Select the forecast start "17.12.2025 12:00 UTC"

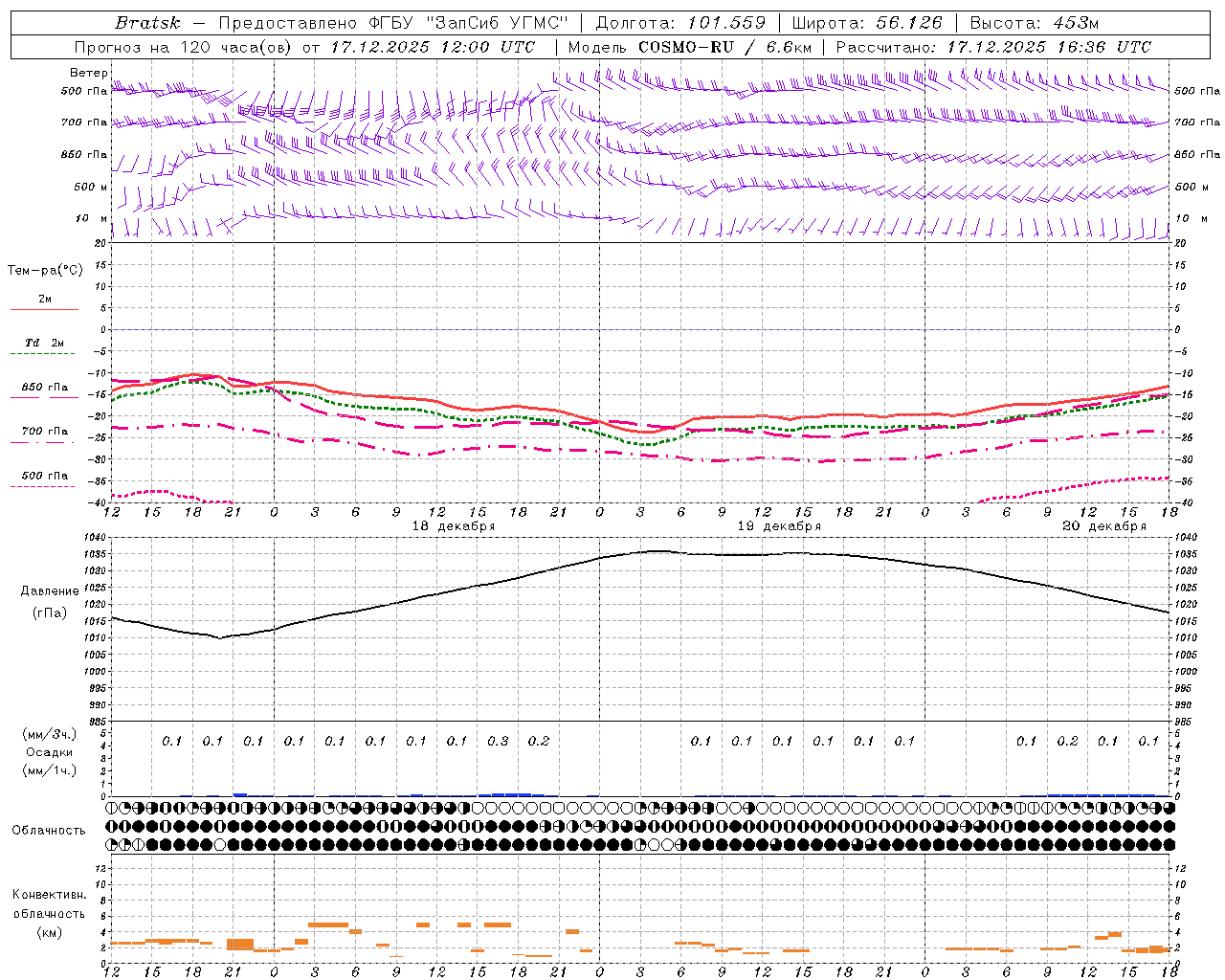click(x=433, y=47)
